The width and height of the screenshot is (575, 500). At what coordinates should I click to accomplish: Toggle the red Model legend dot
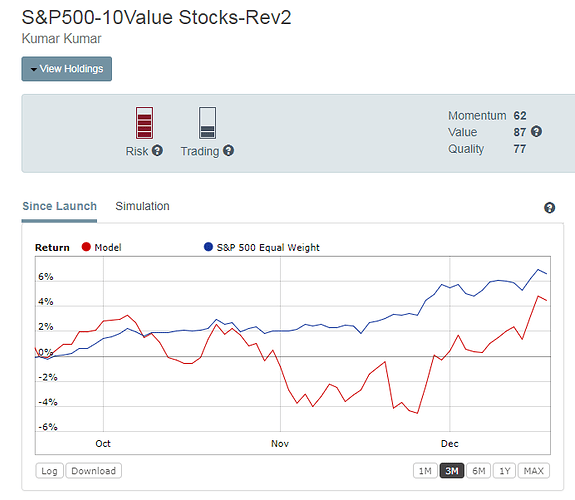click(x=86, y=247)
